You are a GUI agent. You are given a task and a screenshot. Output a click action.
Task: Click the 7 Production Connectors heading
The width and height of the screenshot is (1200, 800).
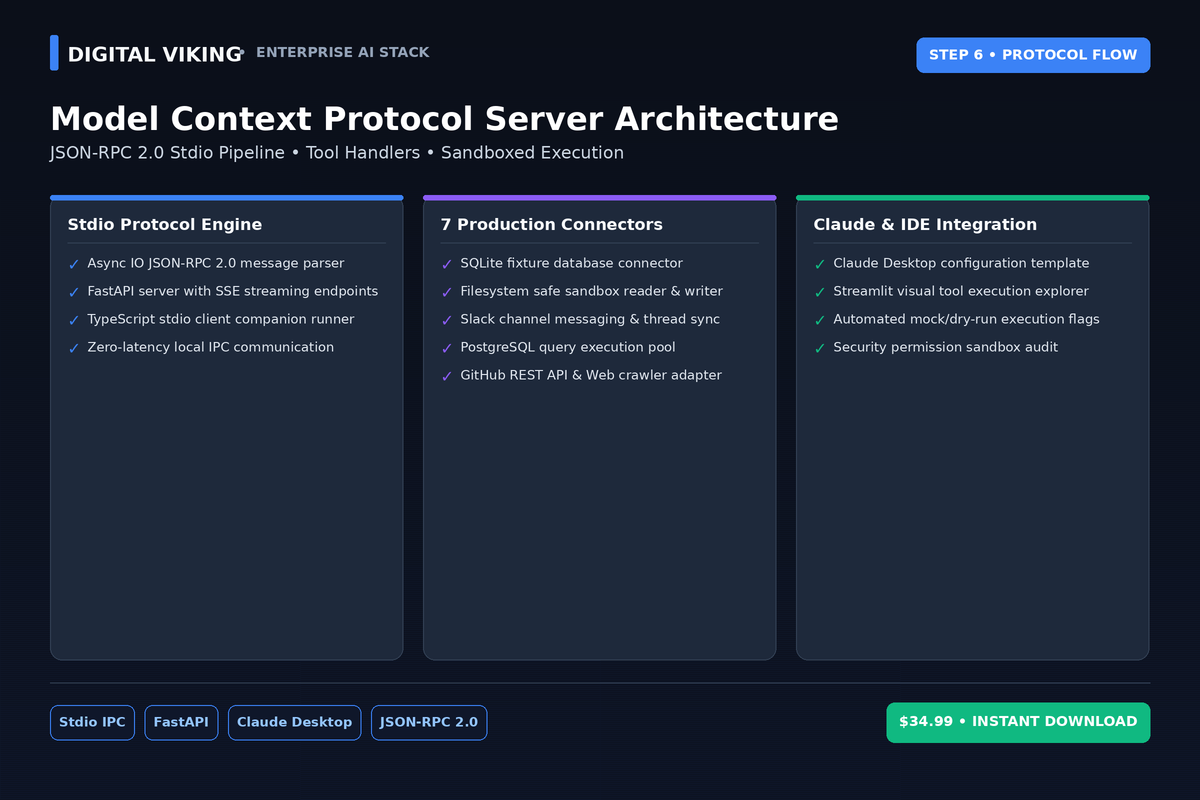tap(552, 225)
